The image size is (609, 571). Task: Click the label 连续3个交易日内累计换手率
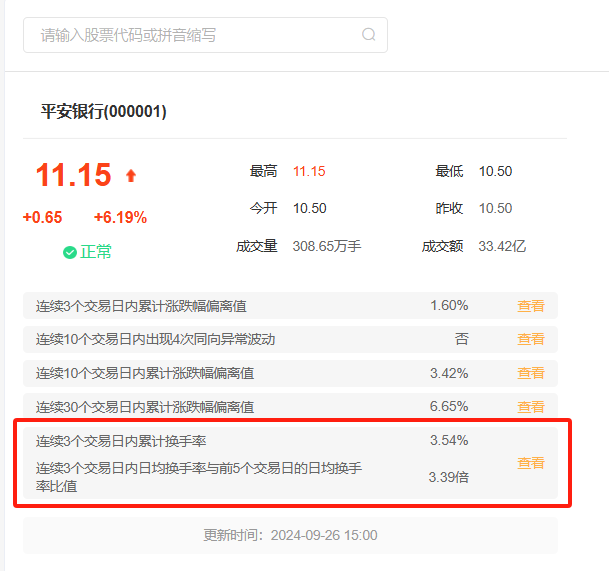[121, 441]
